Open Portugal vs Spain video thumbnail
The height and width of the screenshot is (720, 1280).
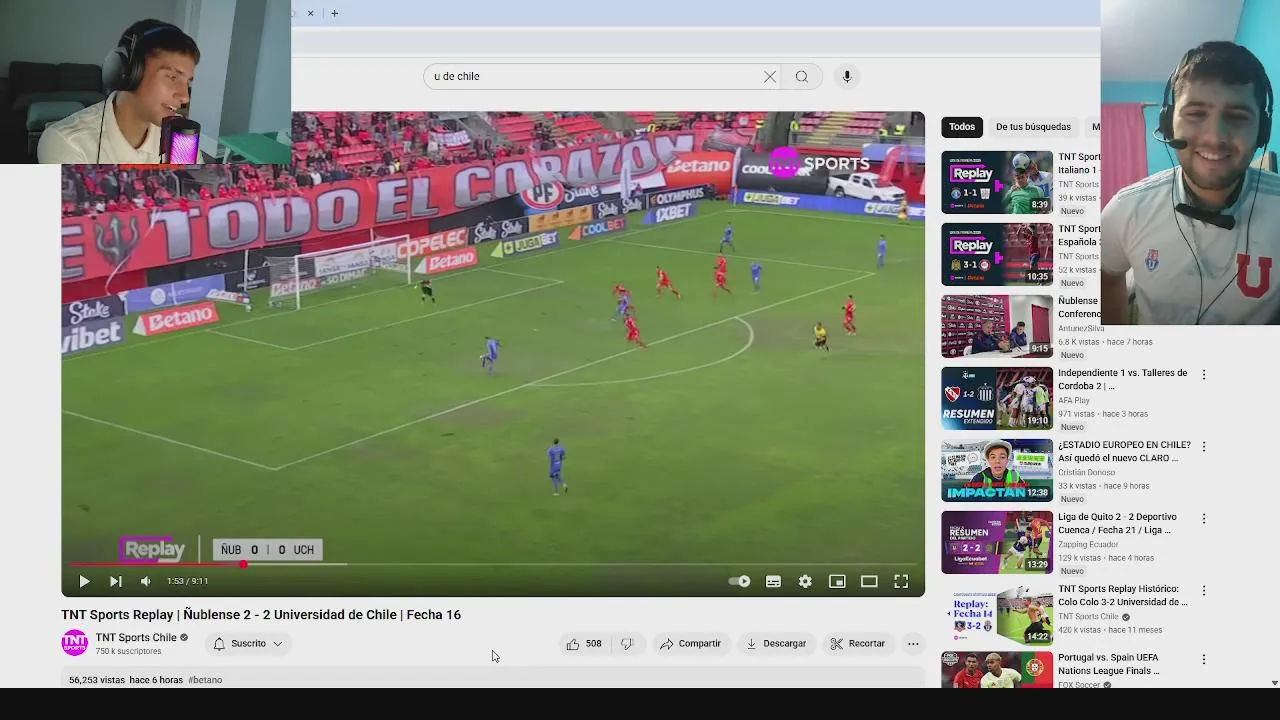coord(997,670)
